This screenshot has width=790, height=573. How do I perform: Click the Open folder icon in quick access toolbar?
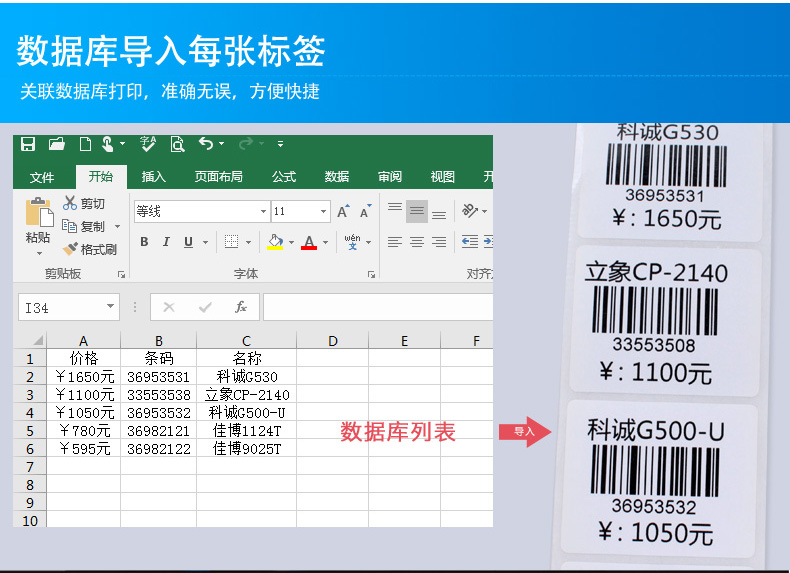(56, 144)
